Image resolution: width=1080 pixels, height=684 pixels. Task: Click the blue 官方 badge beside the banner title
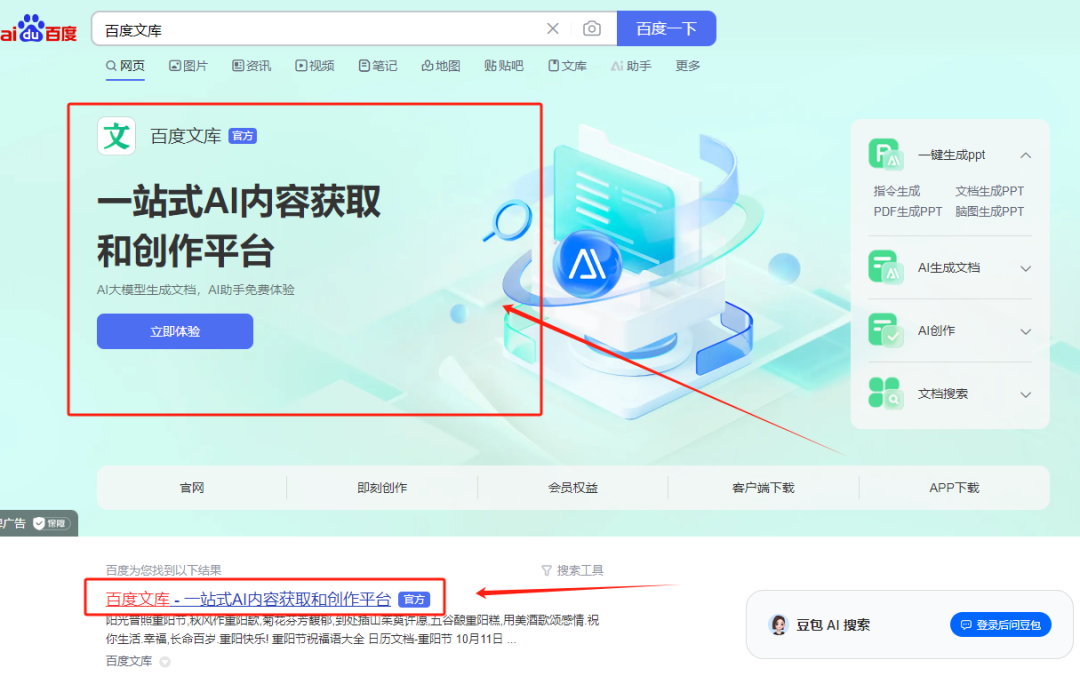243,136
